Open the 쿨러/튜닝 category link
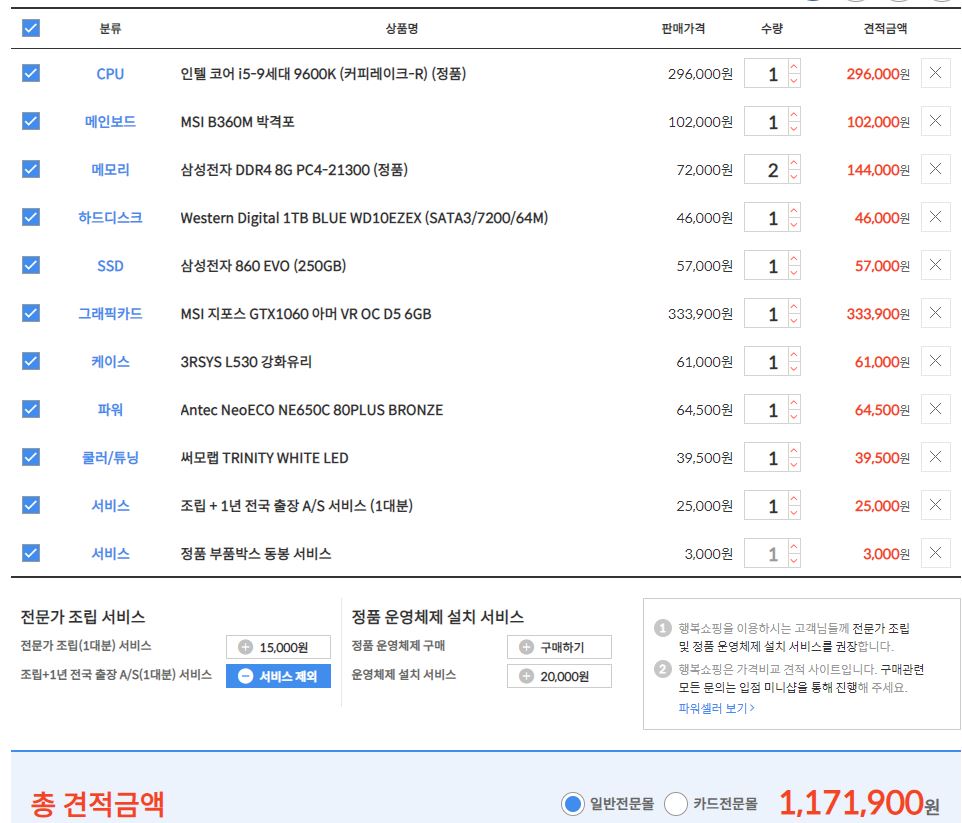The image size is (962, 823). pos(110,458)
